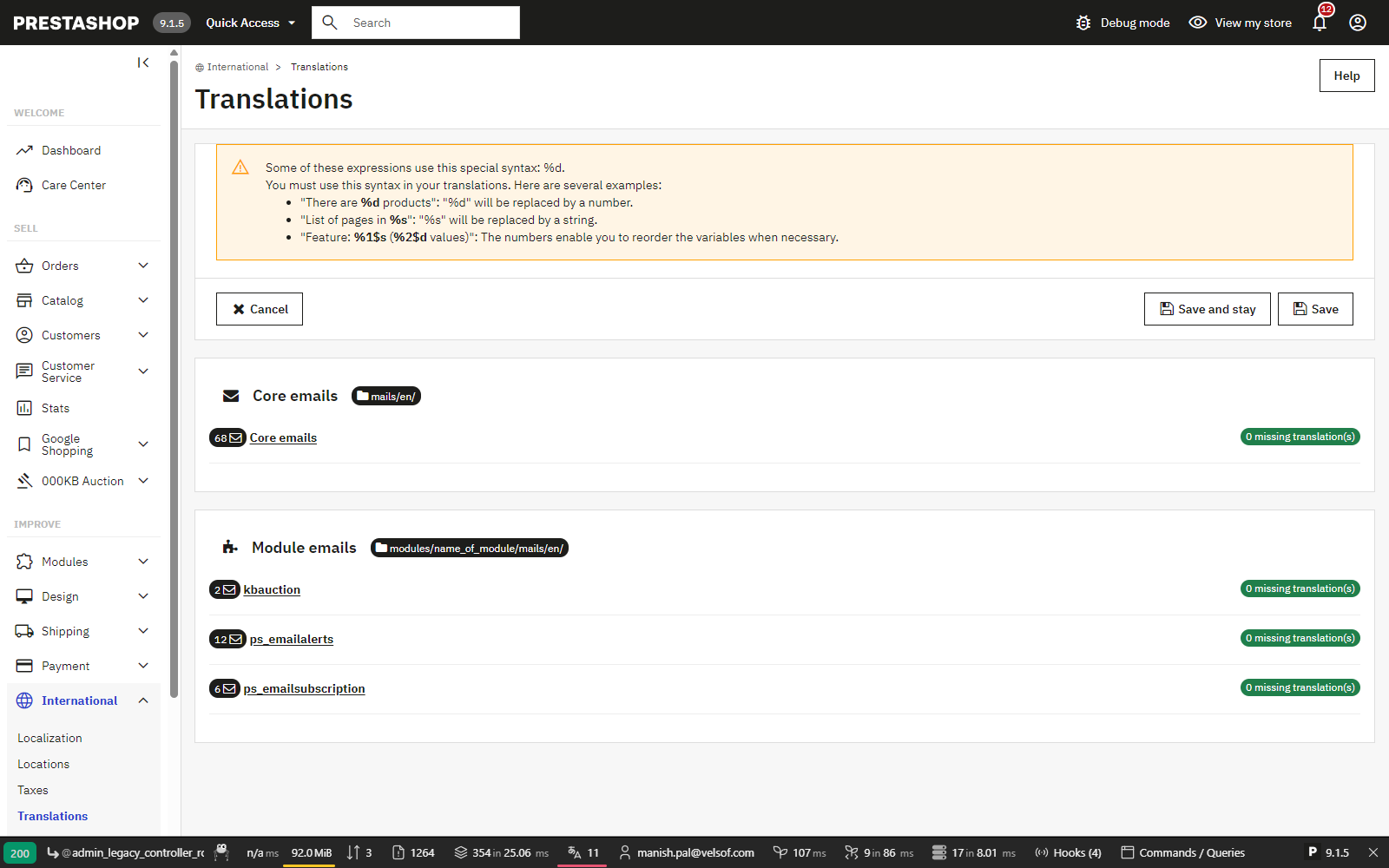This screenshot has height=868, width=1389.
Task: Expand the Customers menu chevron
Action: point(143,335)
